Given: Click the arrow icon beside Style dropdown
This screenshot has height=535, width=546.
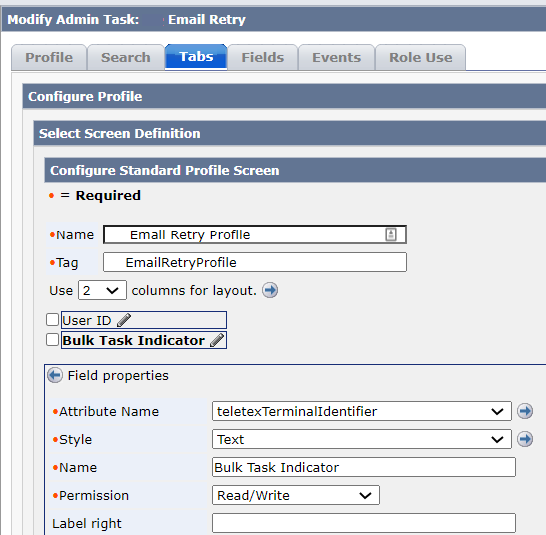Looking at the screenshot, I should (525, 439).
